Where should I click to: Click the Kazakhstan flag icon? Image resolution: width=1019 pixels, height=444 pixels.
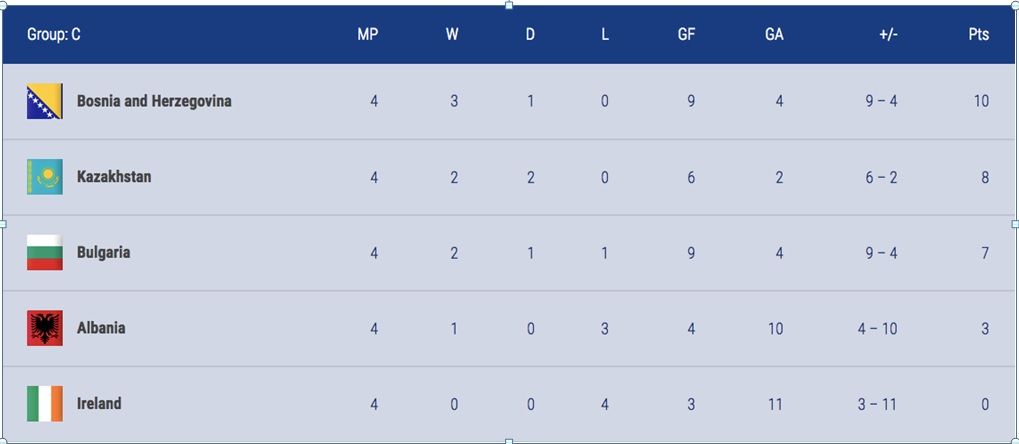(45, 177)
